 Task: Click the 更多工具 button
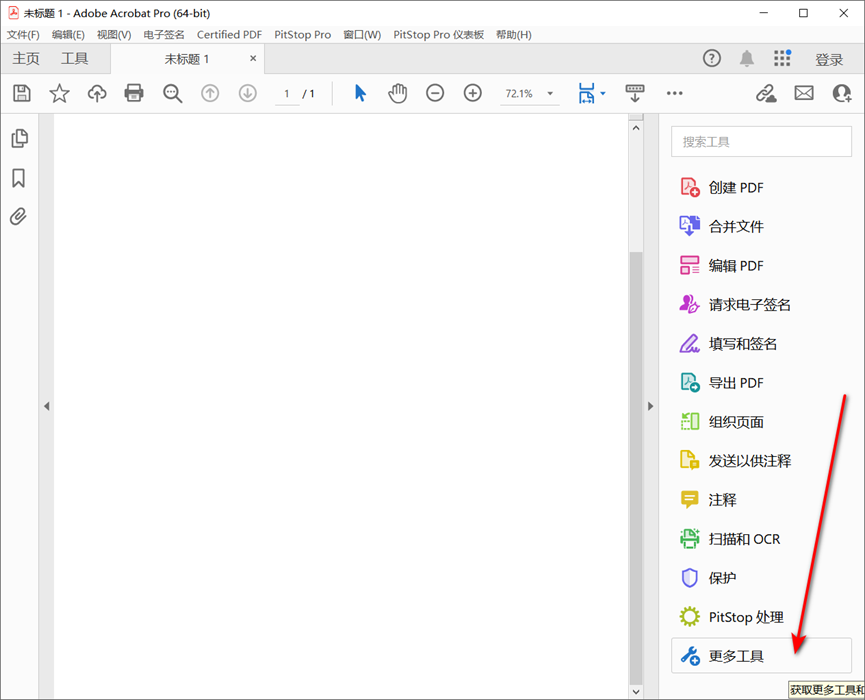(761, 656)
